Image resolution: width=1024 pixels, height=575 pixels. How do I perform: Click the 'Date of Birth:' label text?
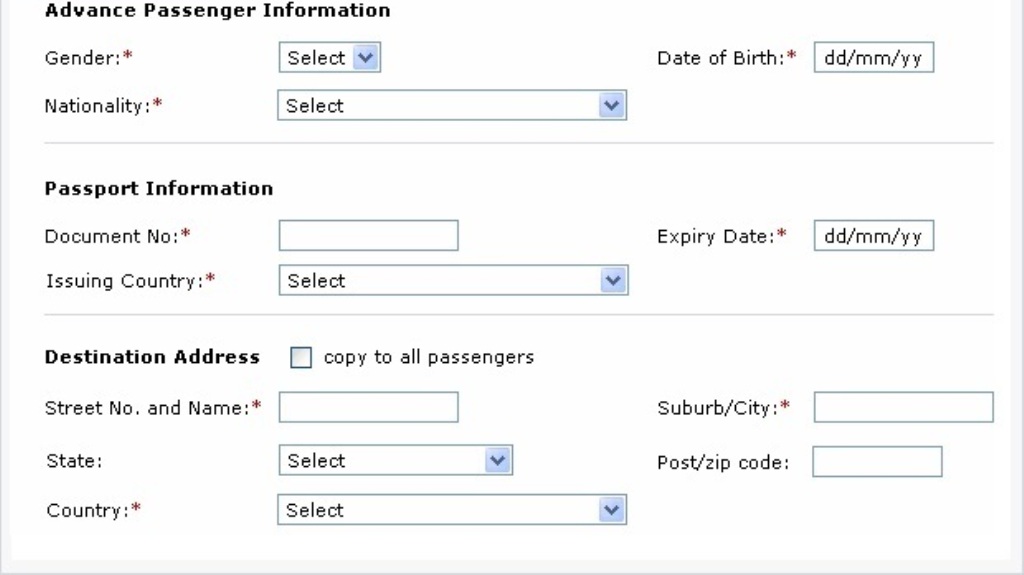tap(720, 58)
